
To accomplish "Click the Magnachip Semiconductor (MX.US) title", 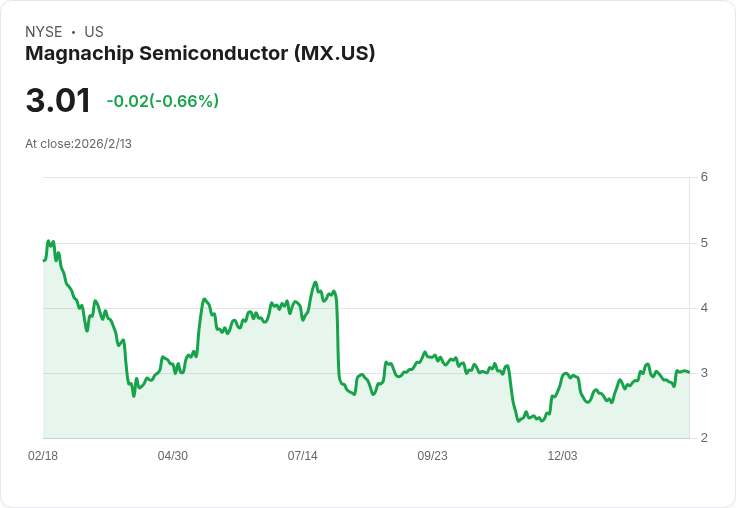I will tap(200, 53).
